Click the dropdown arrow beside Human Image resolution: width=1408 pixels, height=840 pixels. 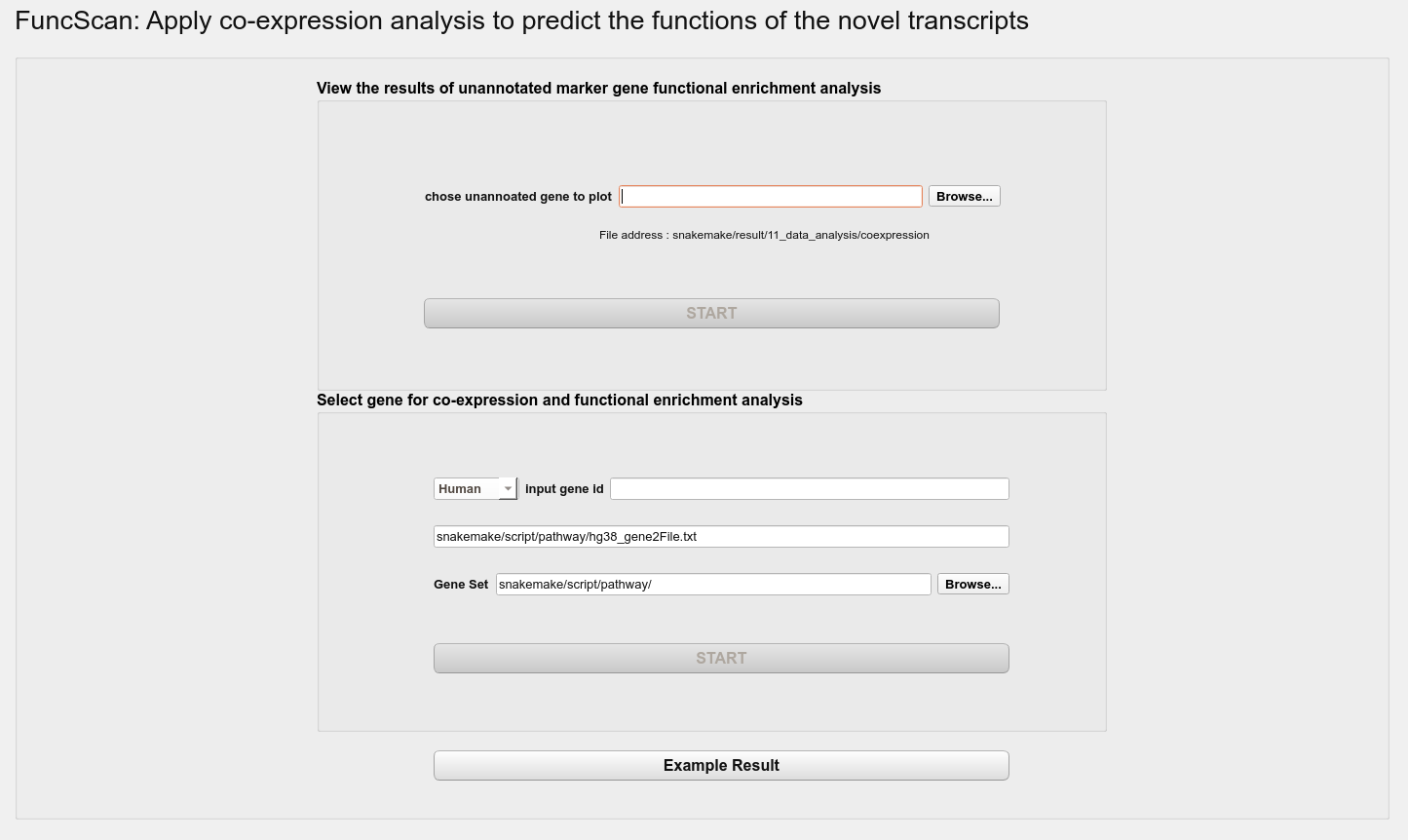click(x=508, y=489)
